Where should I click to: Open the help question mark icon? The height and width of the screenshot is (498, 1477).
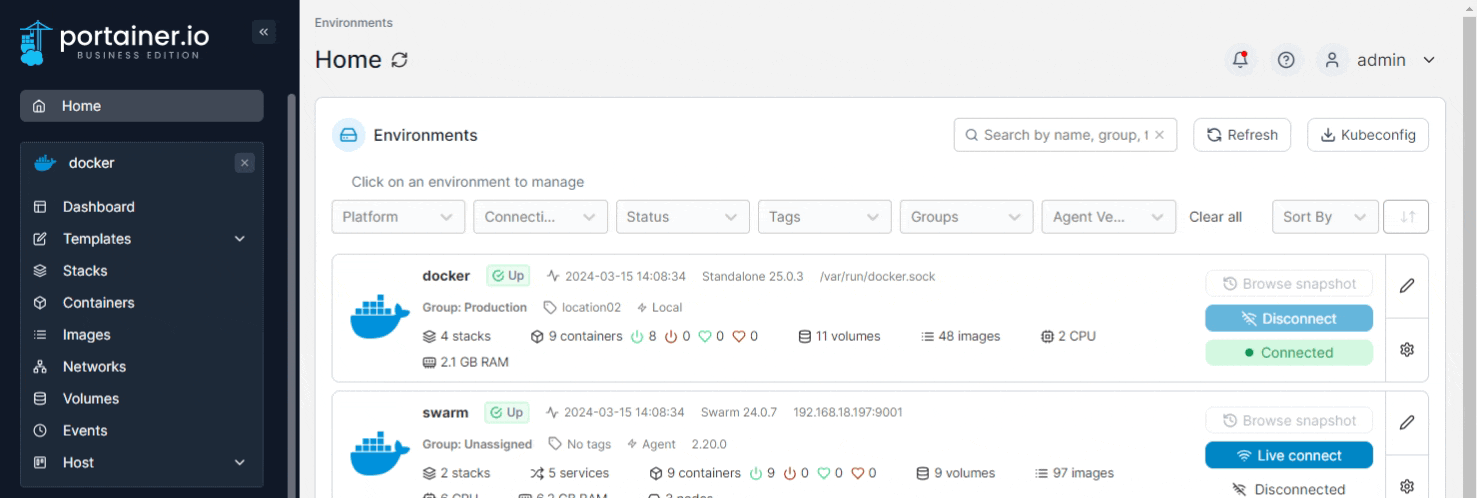click(1287, 60)
